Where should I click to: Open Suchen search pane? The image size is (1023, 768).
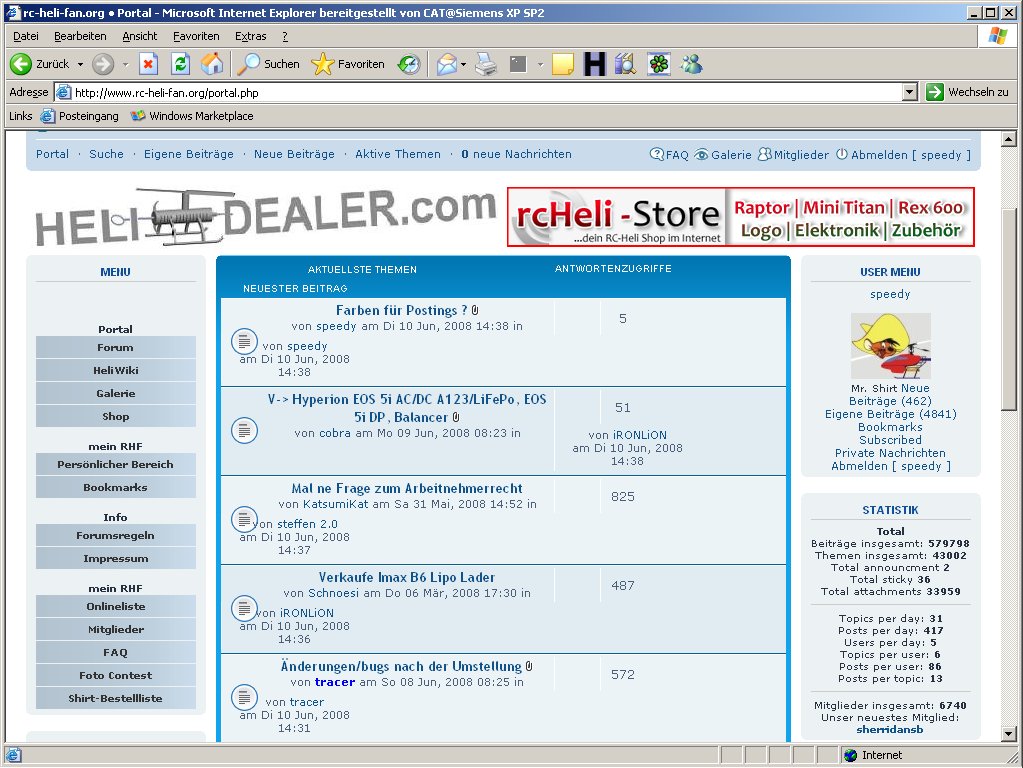click(268, 64)
